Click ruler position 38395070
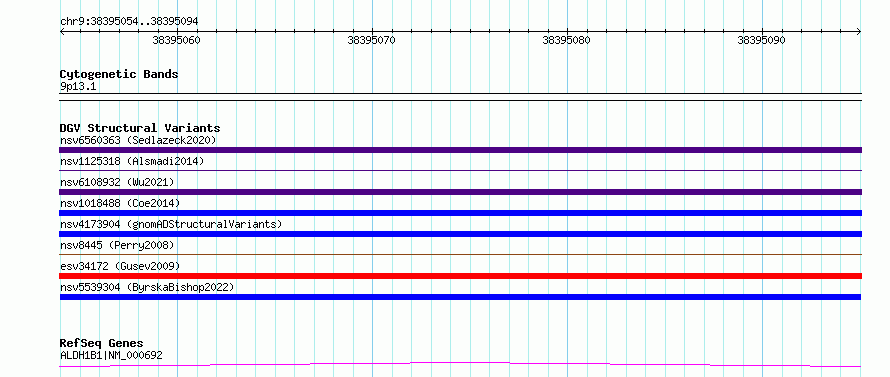Screen dimensions: 890x377 tap(372, 40)
